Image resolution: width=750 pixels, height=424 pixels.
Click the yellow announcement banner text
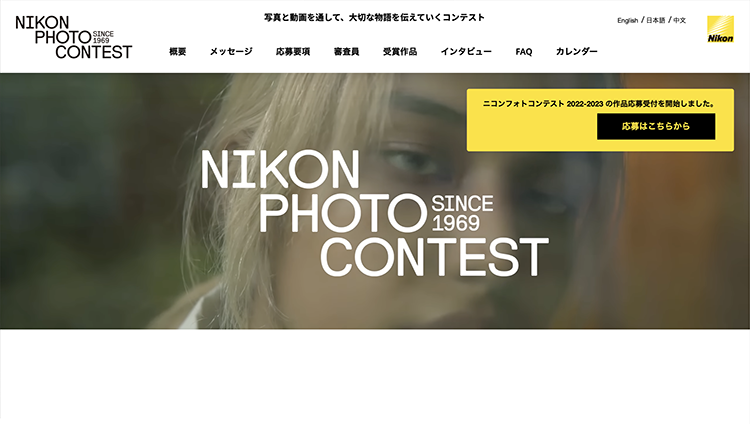pos(599,103)
